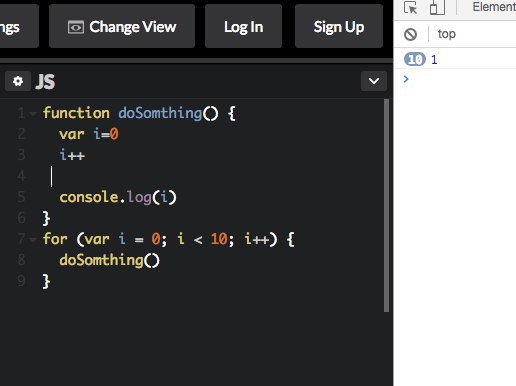Image resolution: width=516 pixels, height=386 pixels.
Task: Open the Elements tab in DevTools
Action: point(494,7)
